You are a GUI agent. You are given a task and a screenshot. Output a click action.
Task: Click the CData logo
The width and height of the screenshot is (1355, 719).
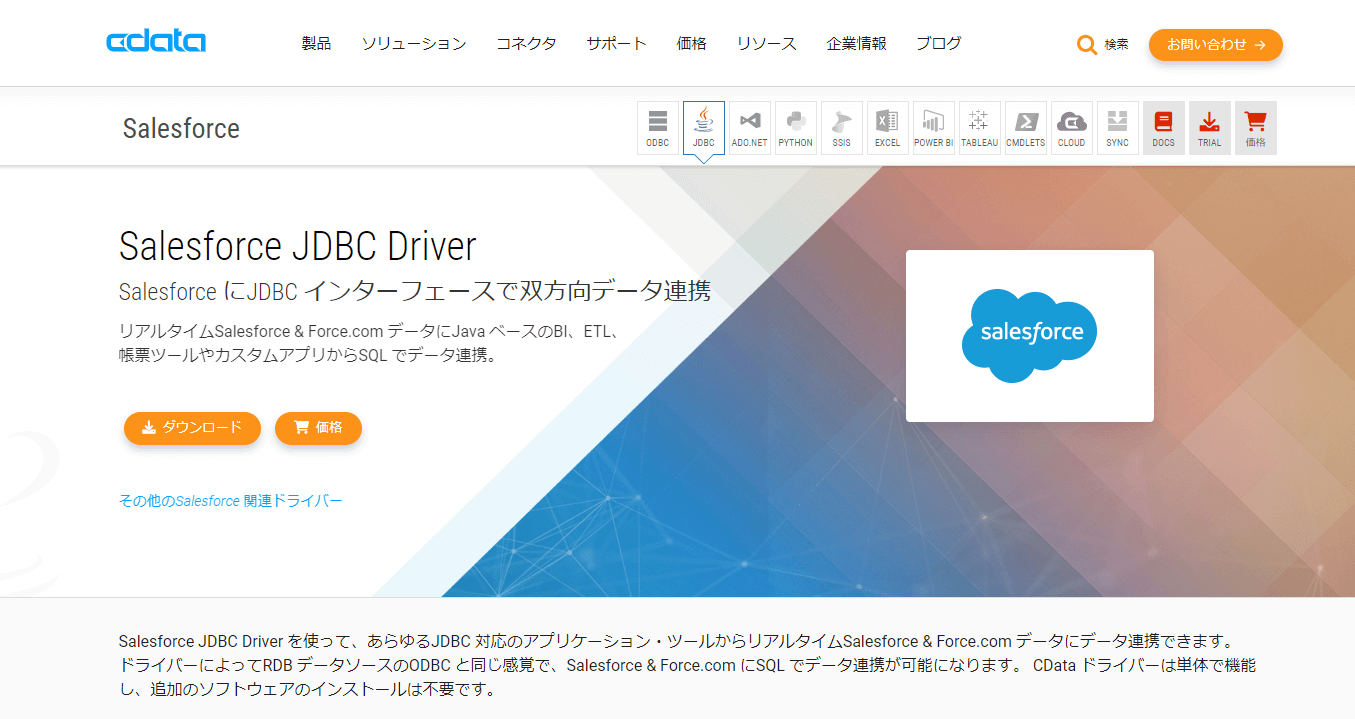156,42
